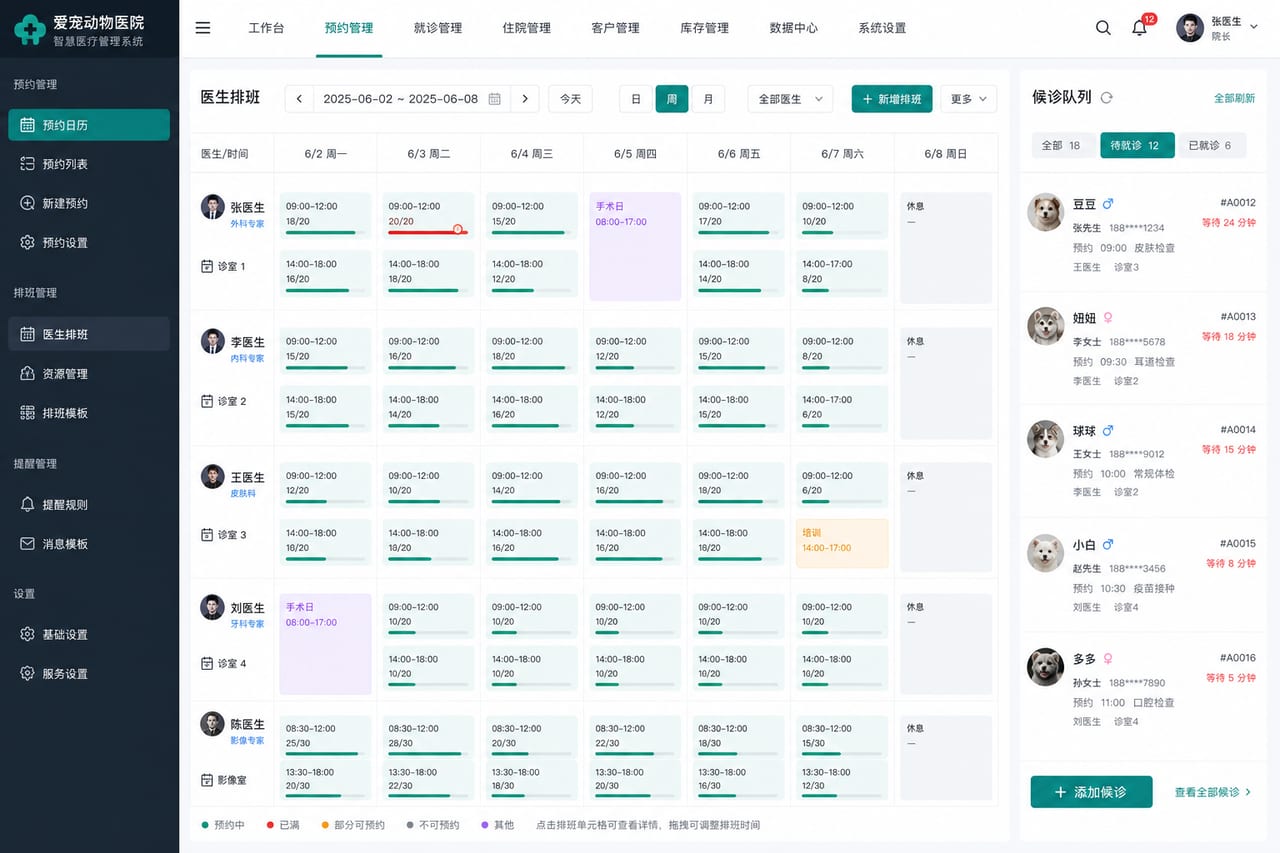Click the hamburger menu icon
The width and height of the screenshot is (1280, 853).
click(x=203, y=28)
